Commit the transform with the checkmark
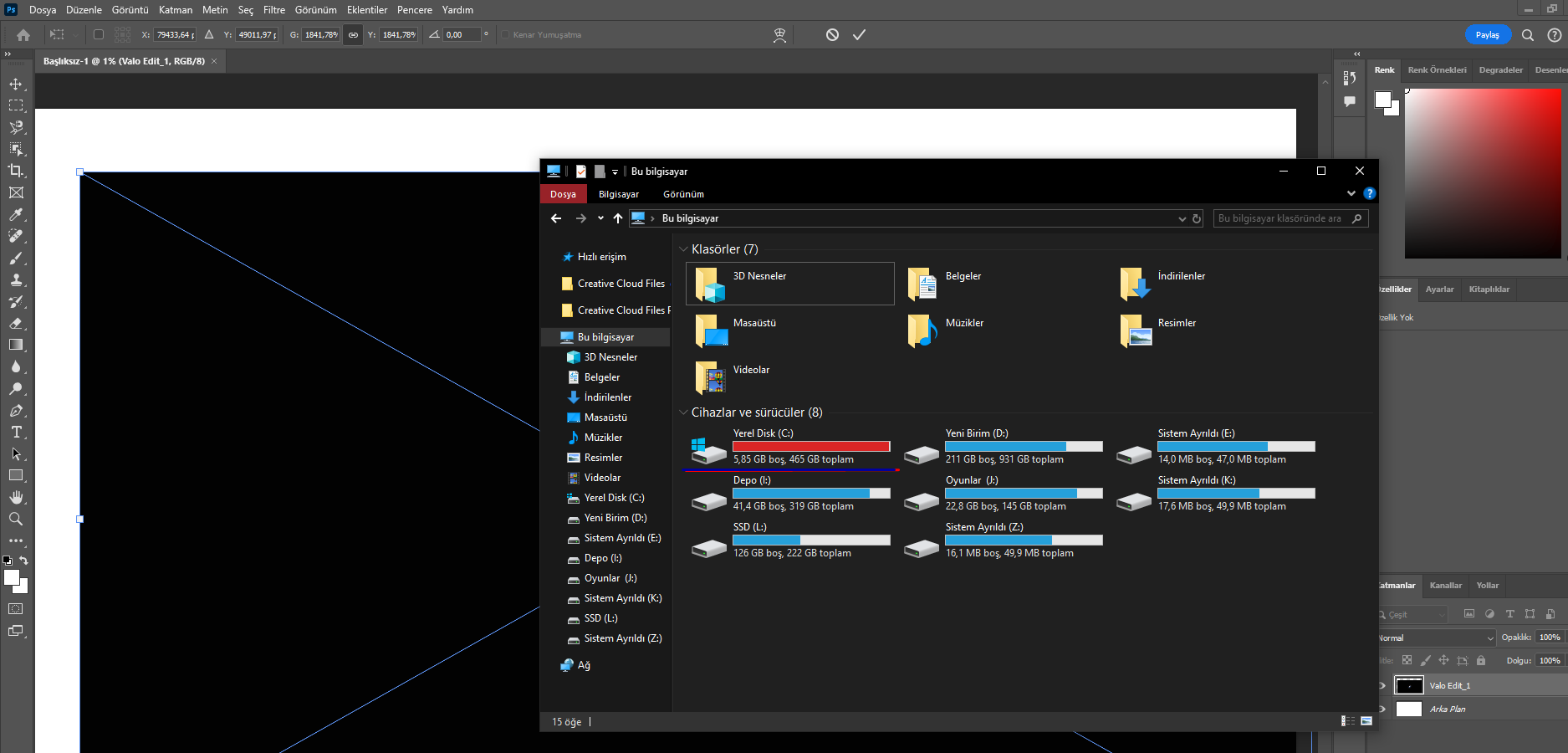This screenshot has height=753, width=1568. tap(859, 34)
